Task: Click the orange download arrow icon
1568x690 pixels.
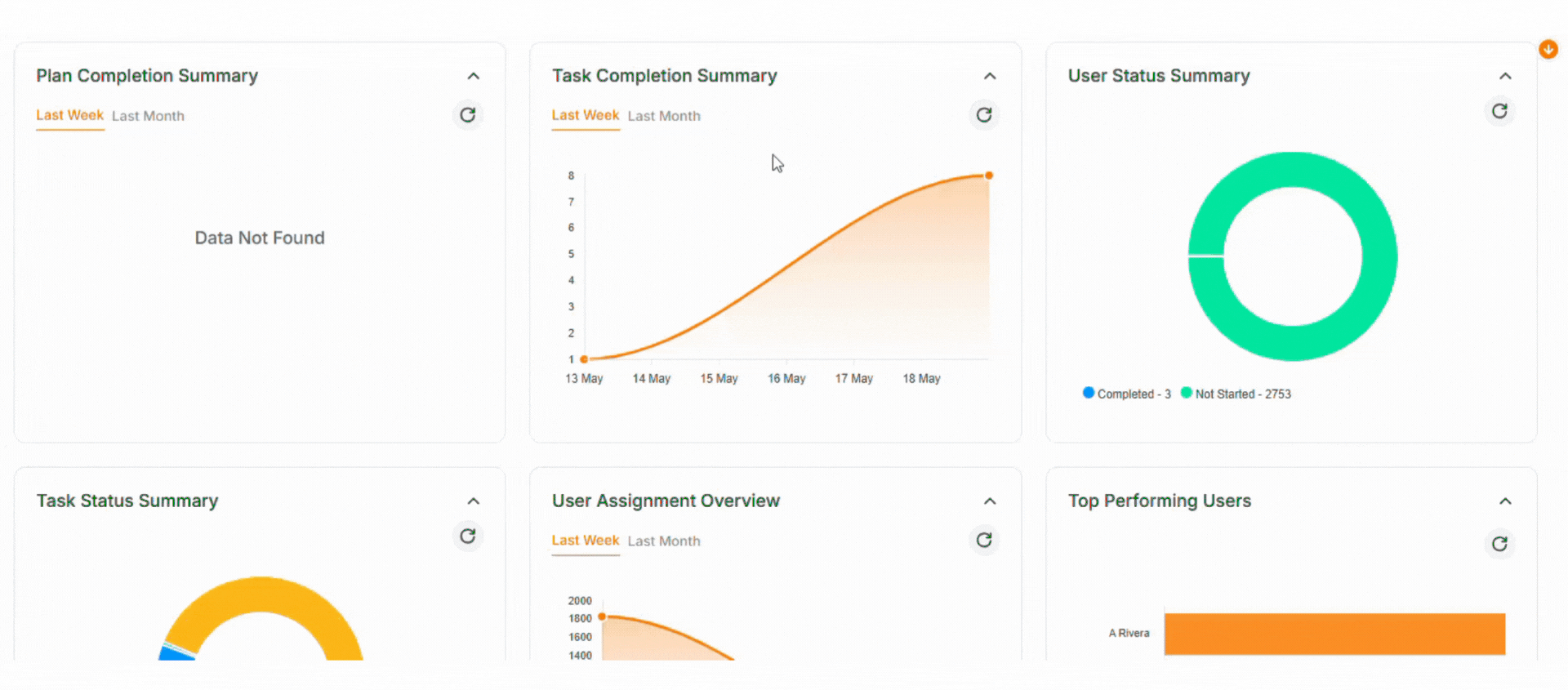Action: [x=1548, y=49]
